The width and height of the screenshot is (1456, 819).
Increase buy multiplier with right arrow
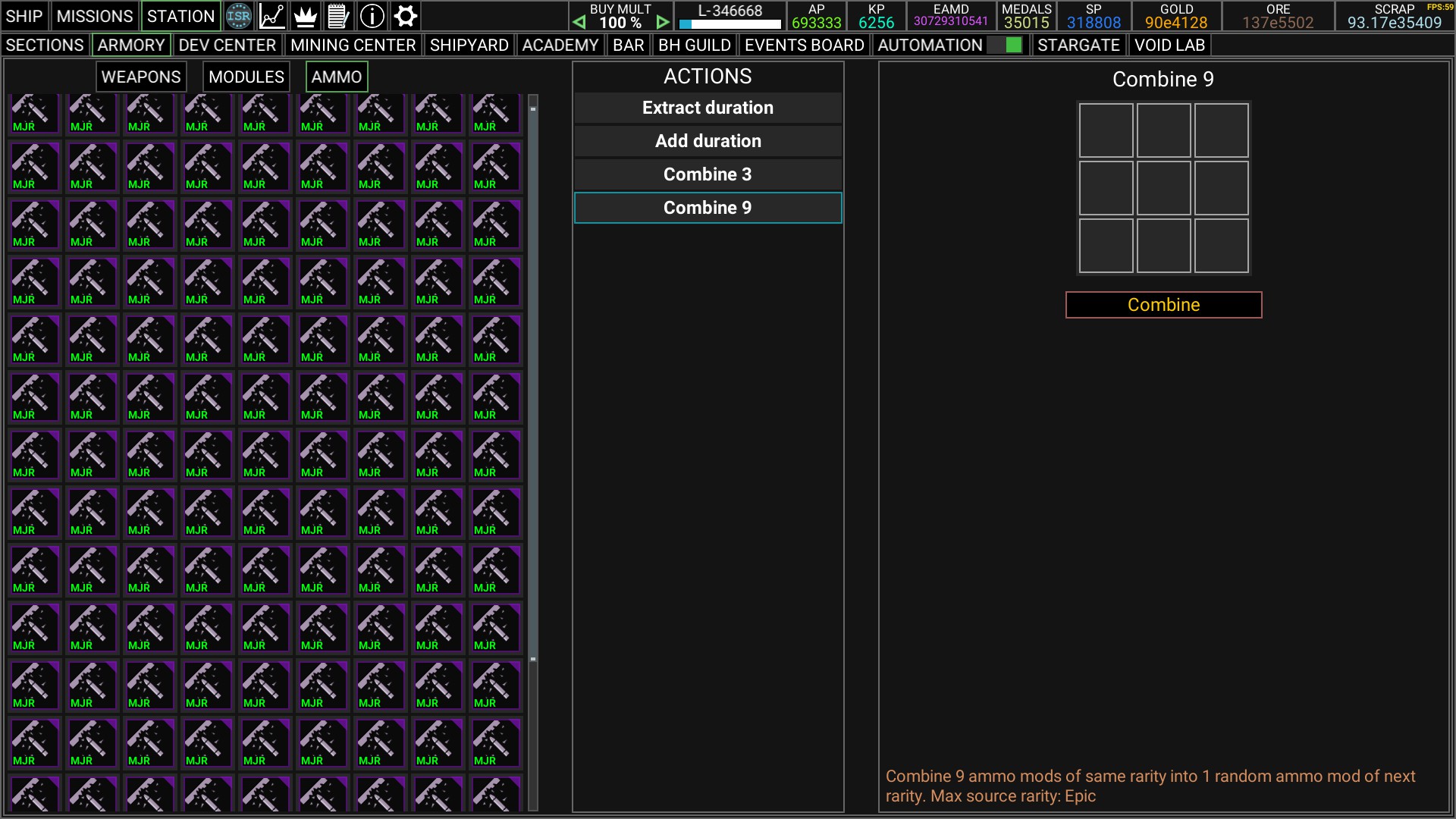pos(662,23)
